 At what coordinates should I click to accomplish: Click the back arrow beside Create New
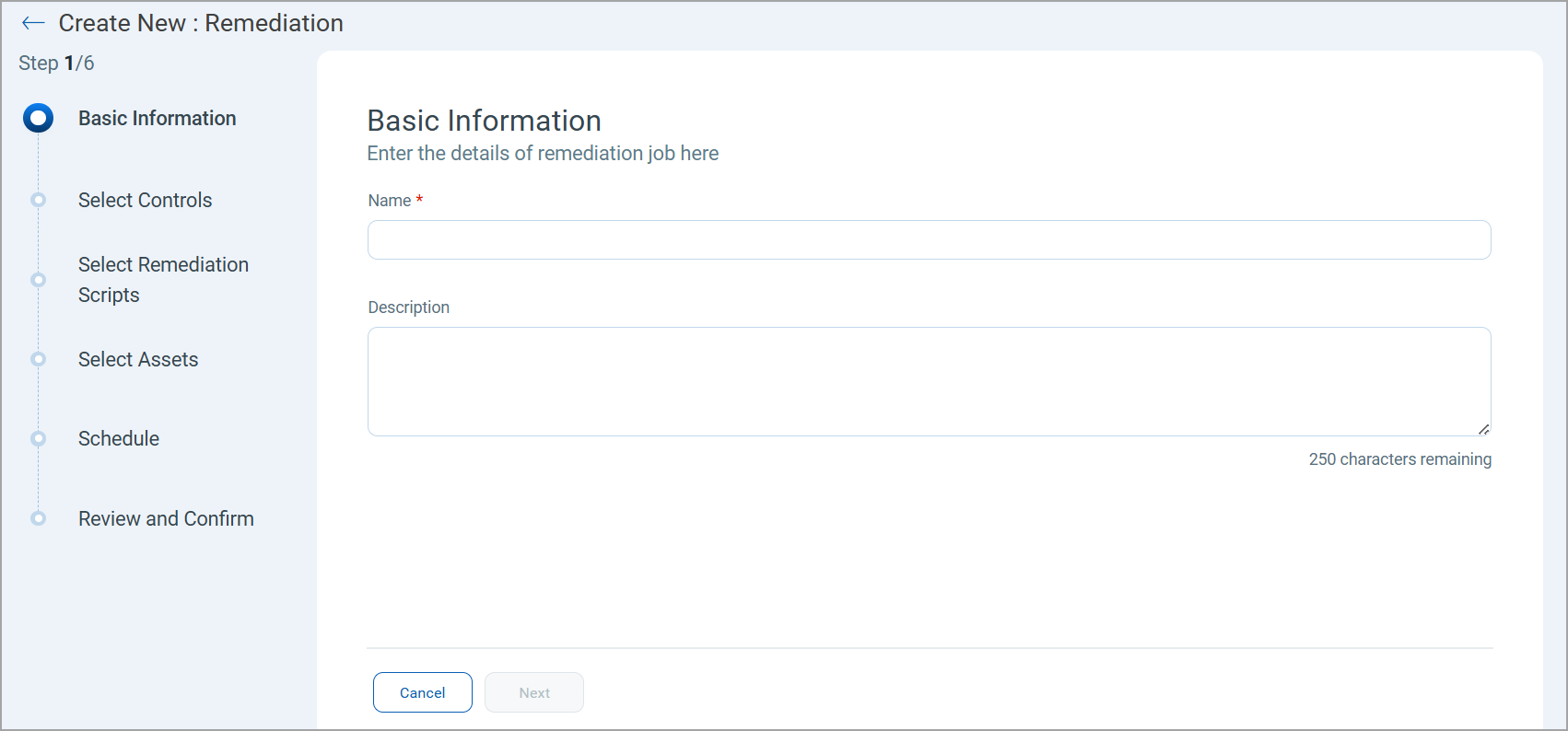click(33, 23)
